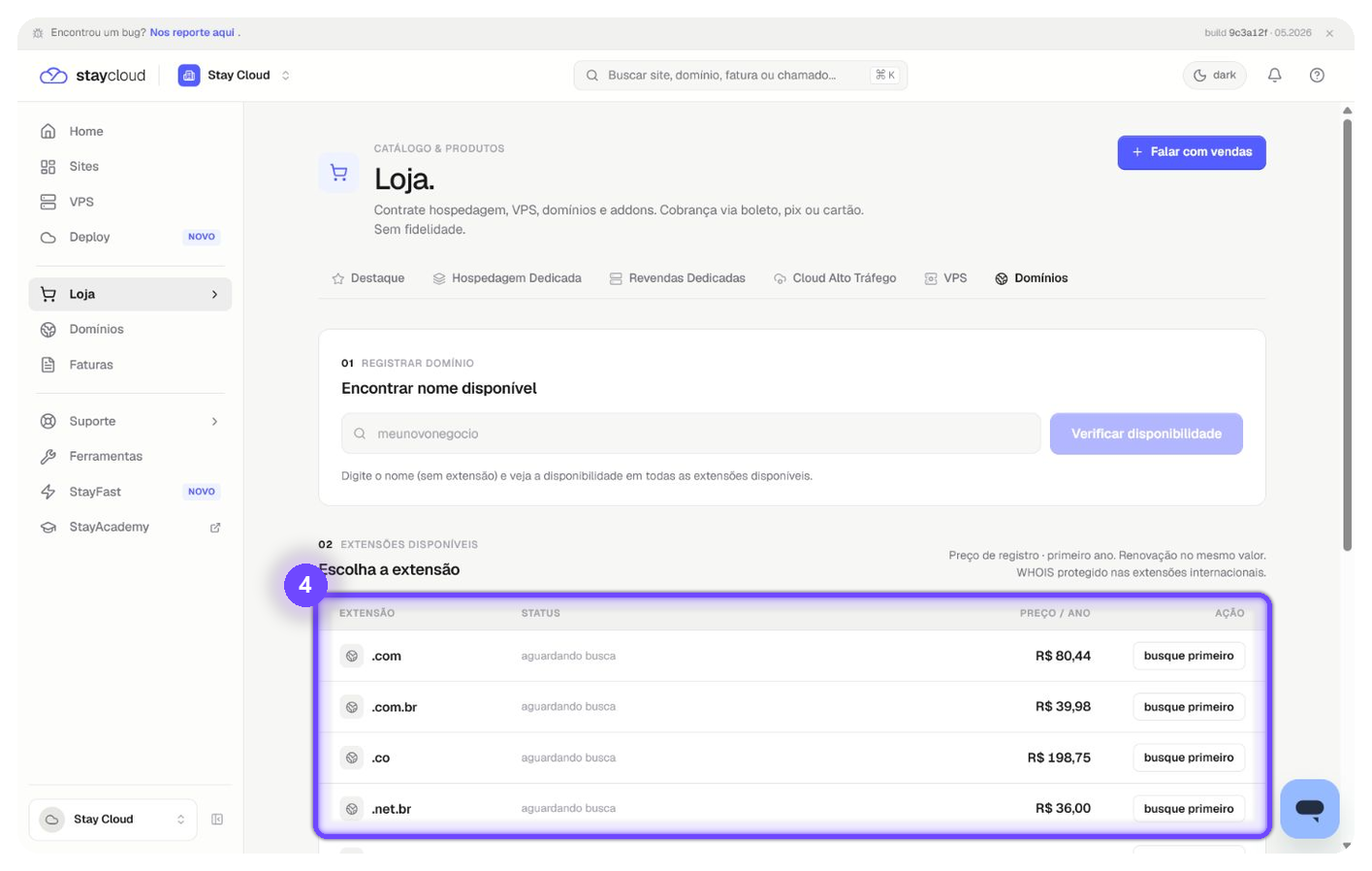Open the chat support widget
Image resolution: width=1372 pixels, height=871 pixels.
pos(1310,809)
